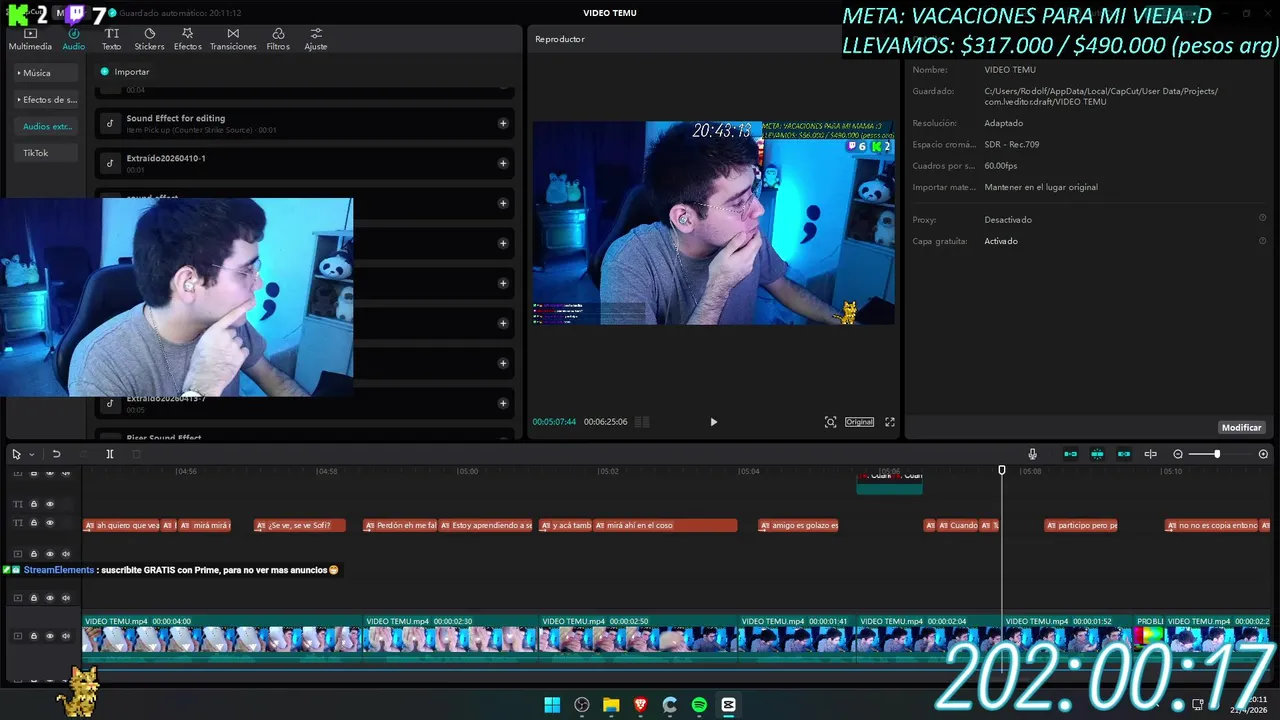Open Spotify from the taskbar
1280x720 pixels.
click(699, 705)
